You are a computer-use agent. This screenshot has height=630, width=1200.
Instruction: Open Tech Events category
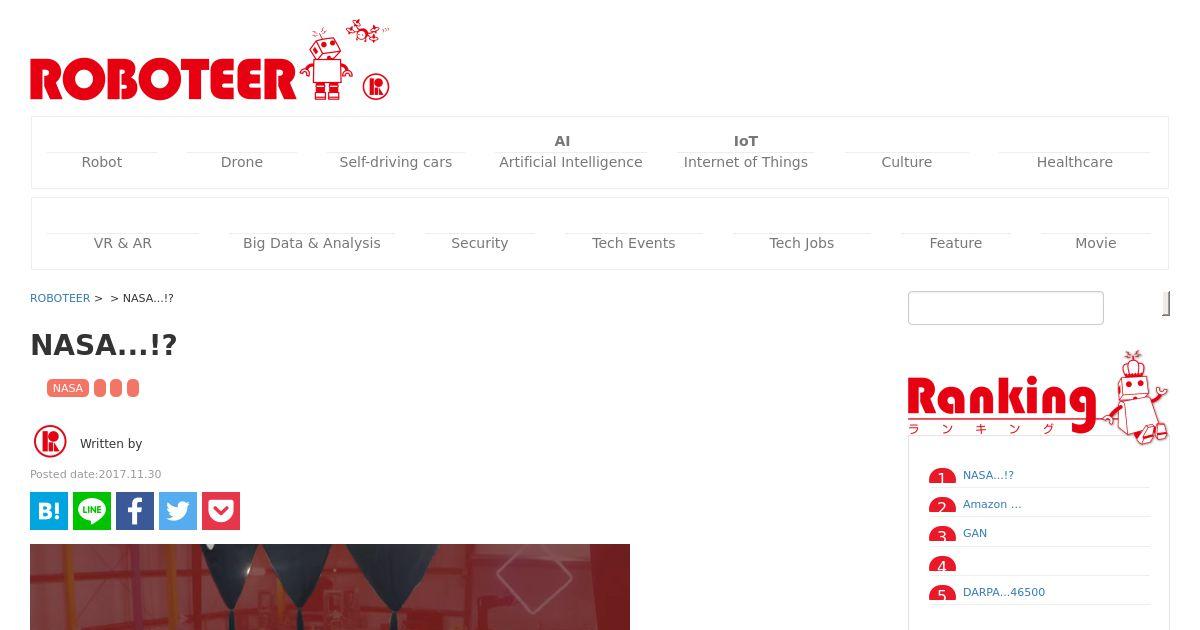[634, 243]
